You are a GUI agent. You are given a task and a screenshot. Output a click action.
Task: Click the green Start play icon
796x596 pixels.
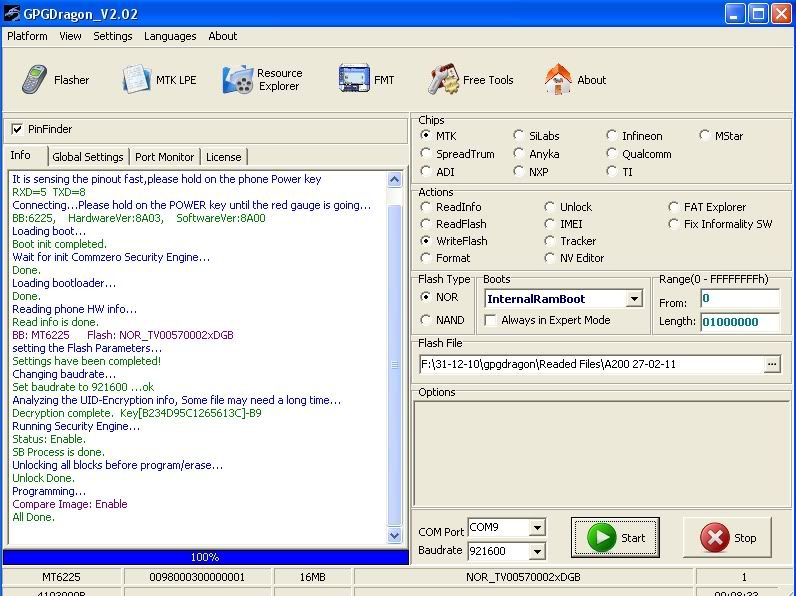pos(602,538)
